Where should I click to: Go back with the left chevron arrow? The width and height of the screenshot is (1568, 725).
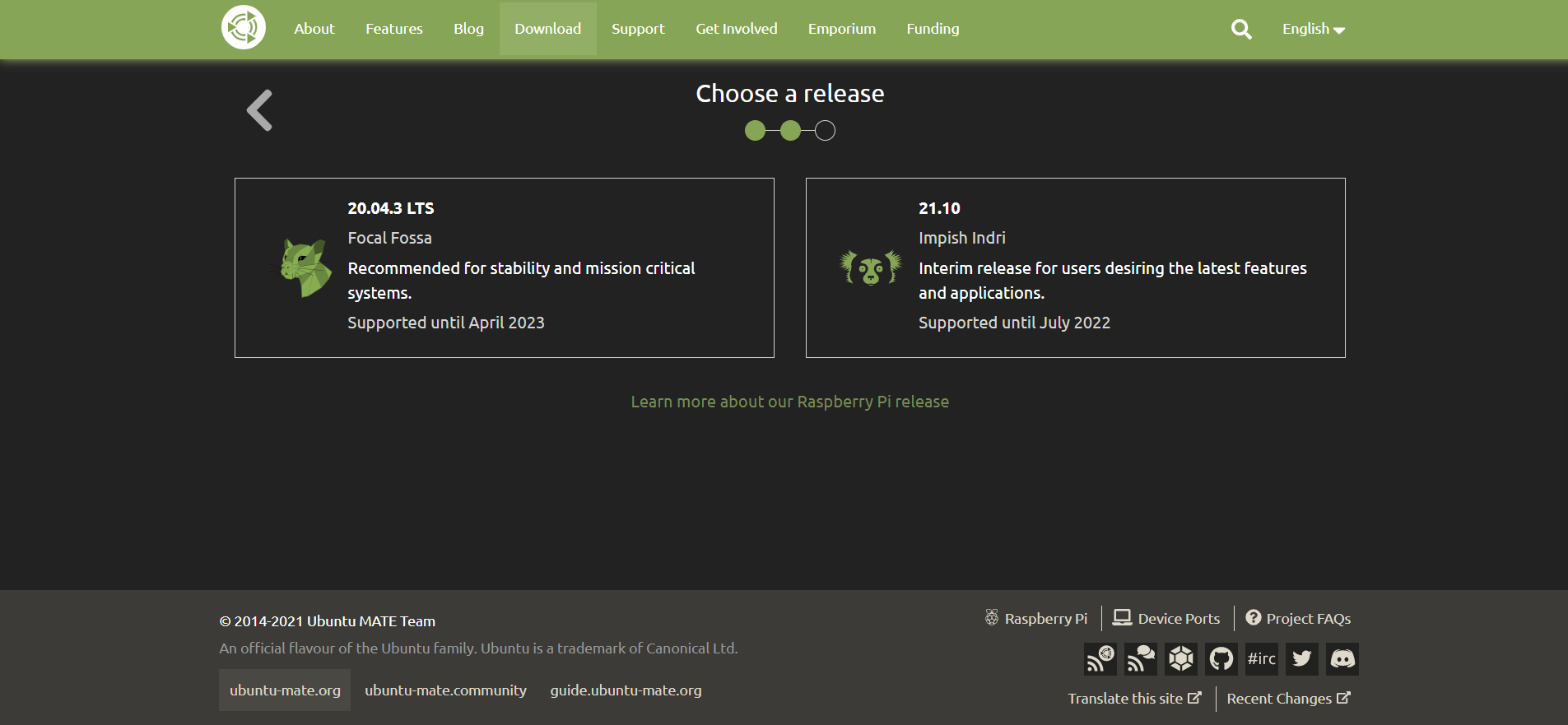click(259, 110)
